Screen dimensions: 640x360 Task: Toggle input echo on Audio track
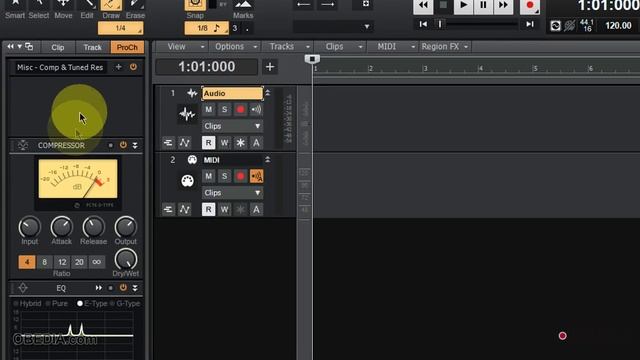point(256,109)
